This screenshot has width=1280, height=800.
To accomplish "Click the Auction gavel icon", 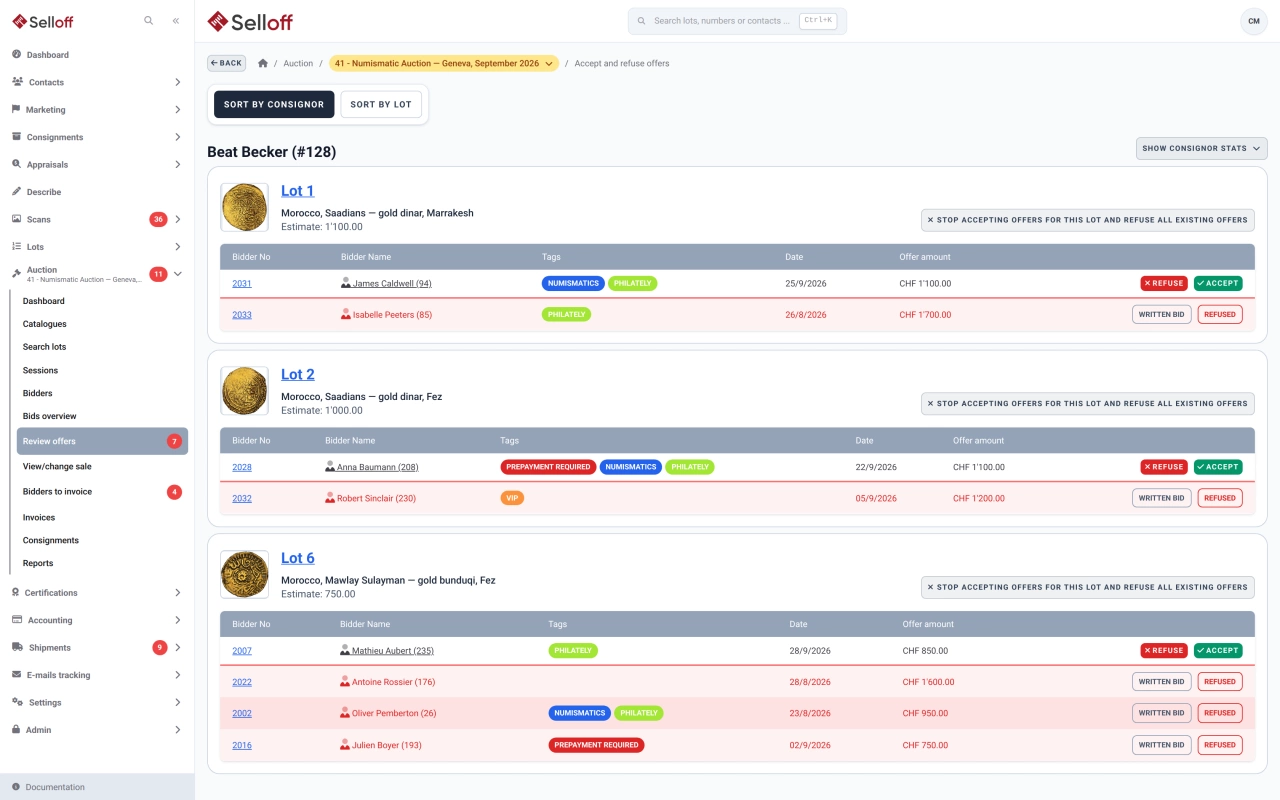I will (17, 274).
